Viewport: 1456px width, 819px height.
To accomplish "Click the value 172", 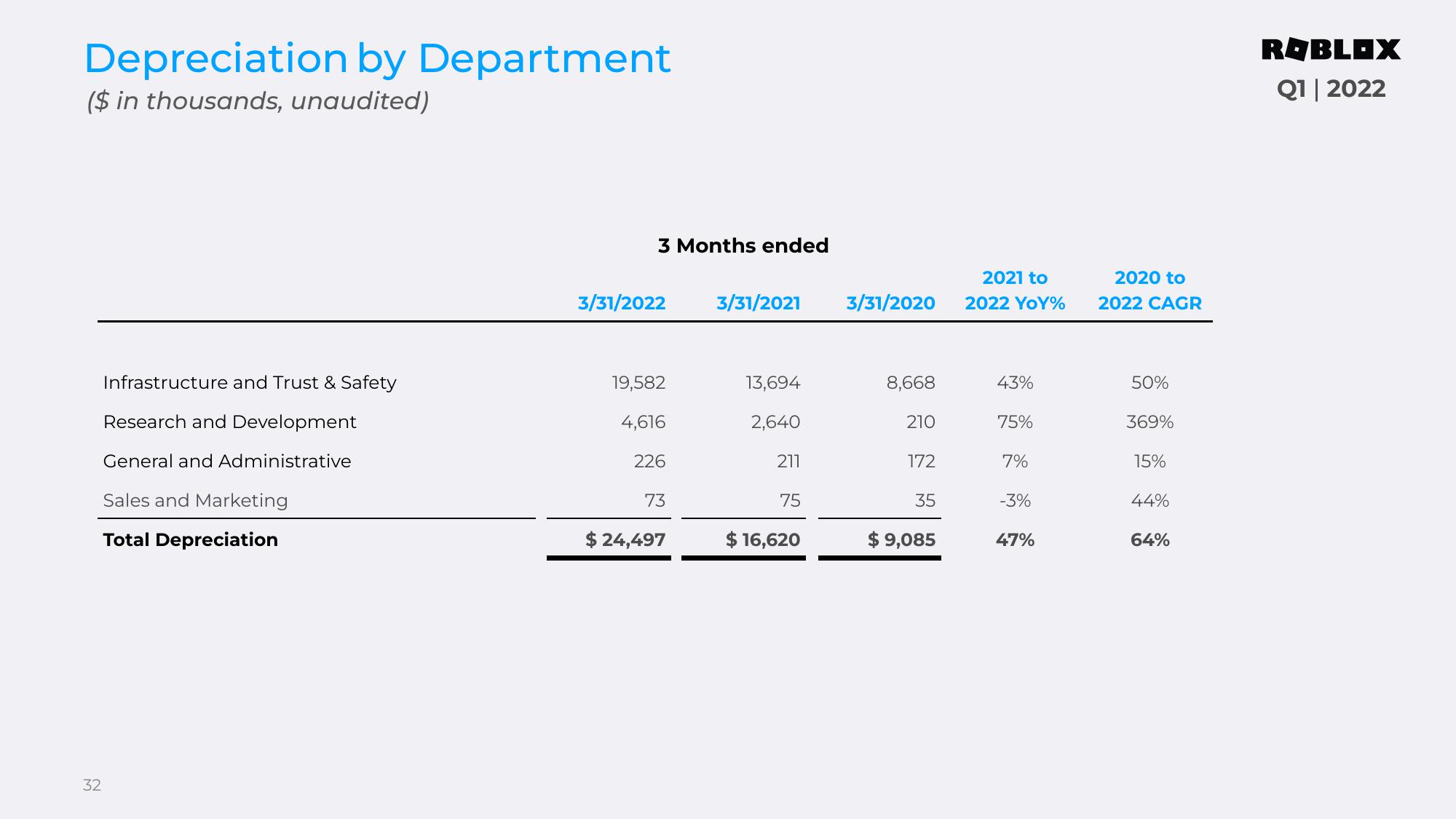I will pyautogui.click(x=921, y=462).
